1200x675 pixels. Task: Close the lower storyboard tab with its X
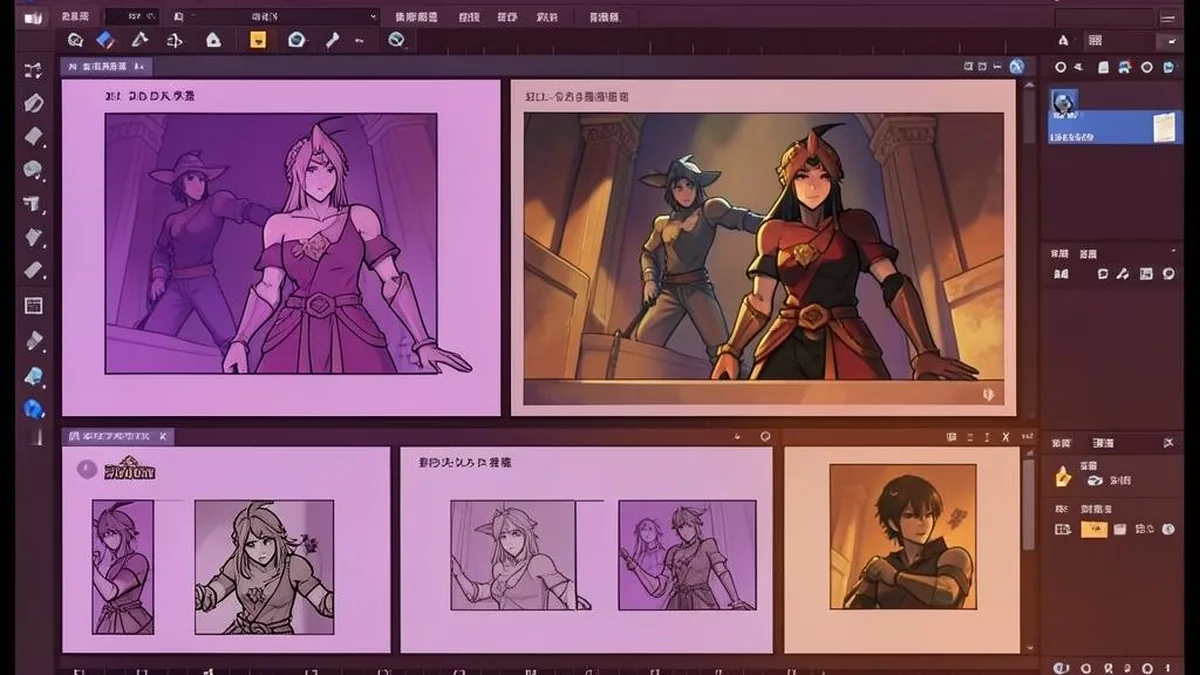[163, 436]
